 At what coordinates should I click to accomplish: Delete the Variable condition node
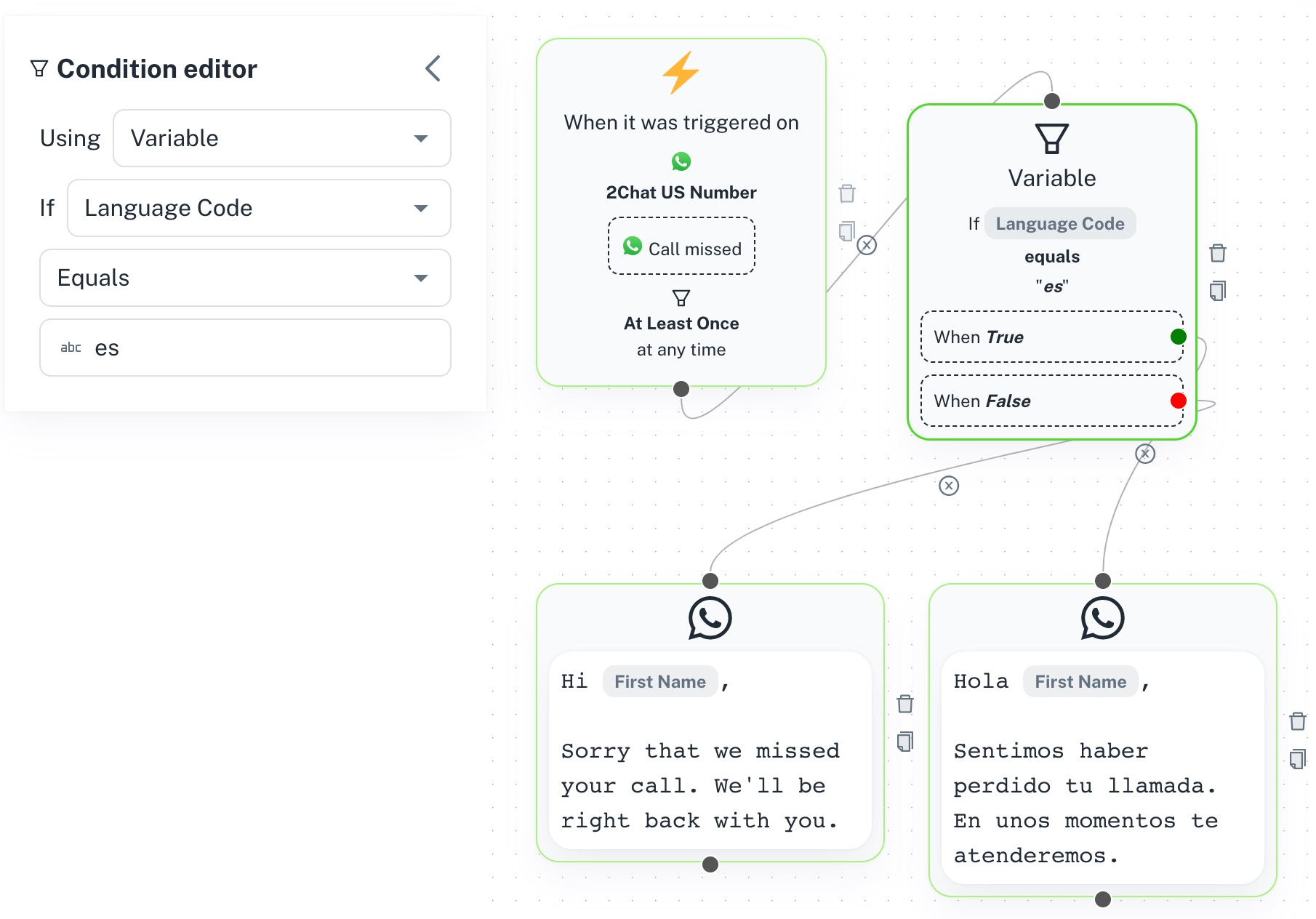point(1218,253)
